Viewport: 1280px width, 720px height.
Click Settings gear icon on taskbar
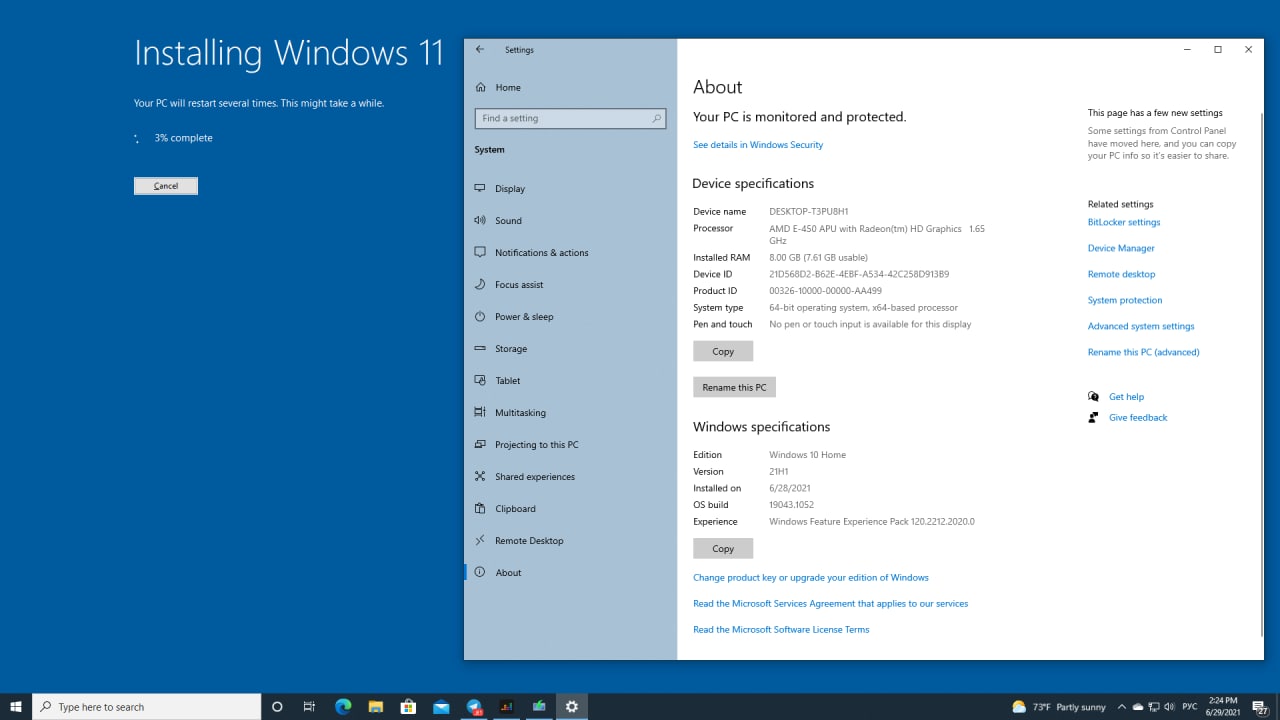click(x=572, y=706)
